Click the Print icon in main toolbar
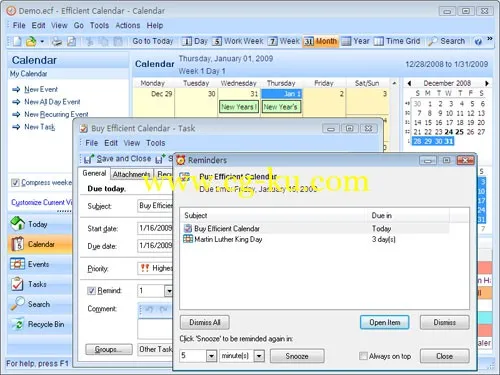 point(57,41)
